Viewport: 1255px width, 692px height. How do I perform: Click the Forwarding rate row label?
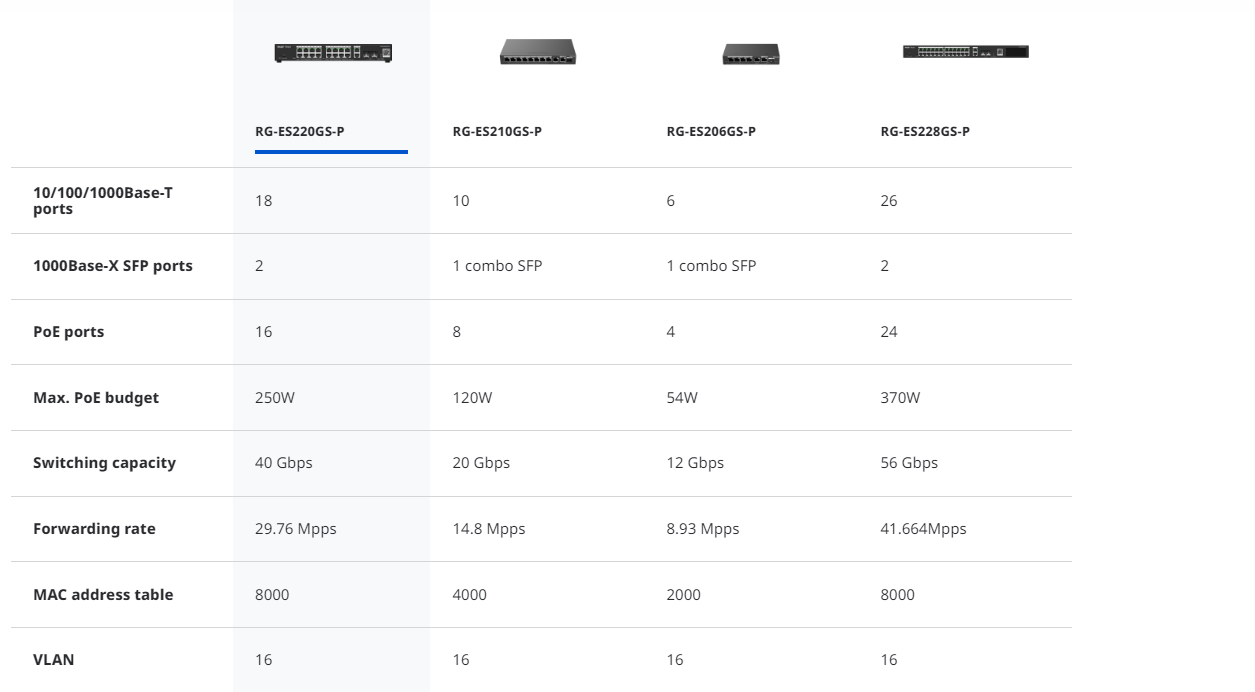click(x=94, y=529)
